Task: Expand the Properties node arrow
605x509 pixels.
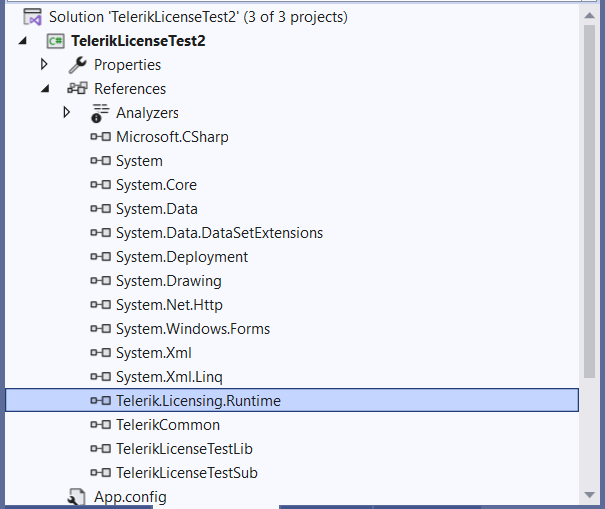Action: tap(44, 65)
